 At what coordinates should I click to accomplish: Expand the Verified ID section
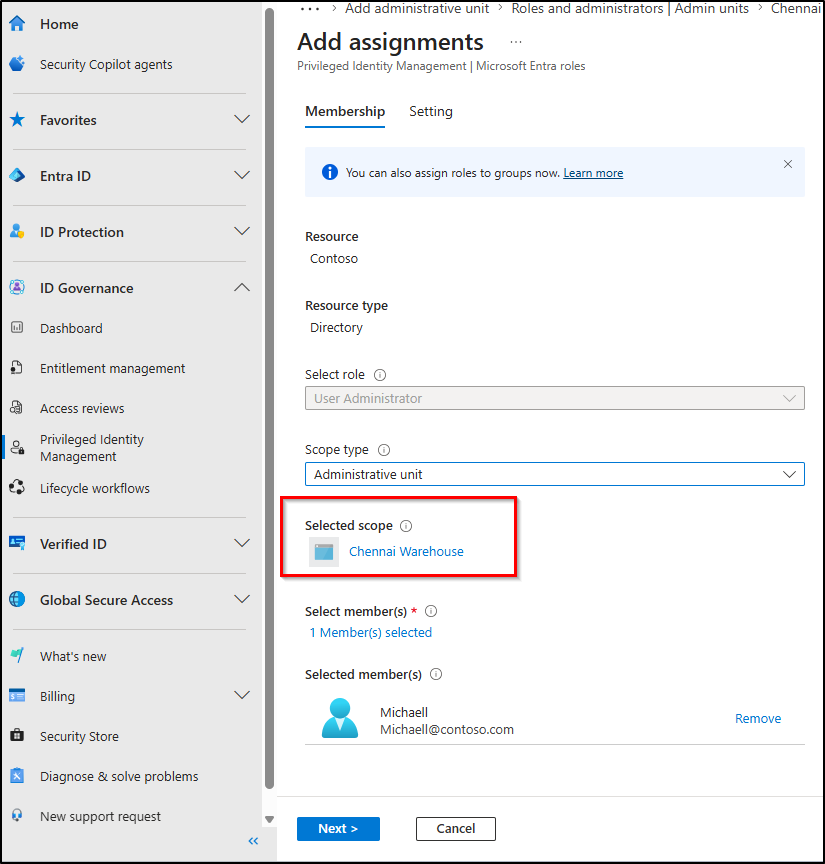click(242, 543)
